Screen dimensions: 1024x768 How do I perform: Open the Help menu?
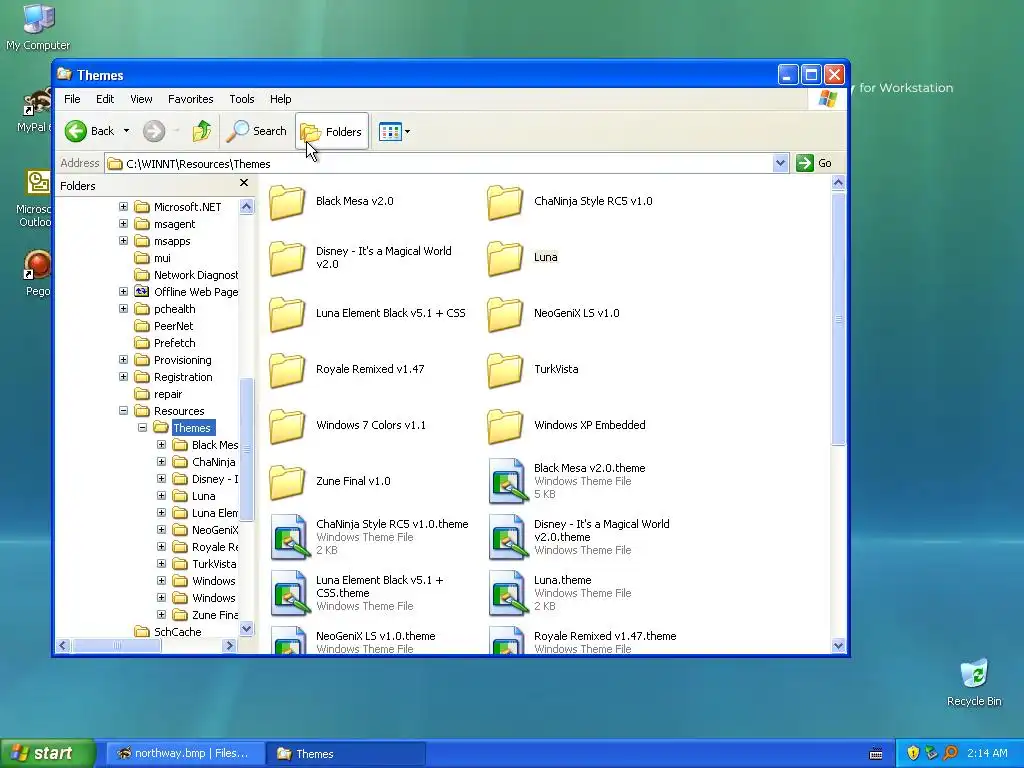click(281, 99)
